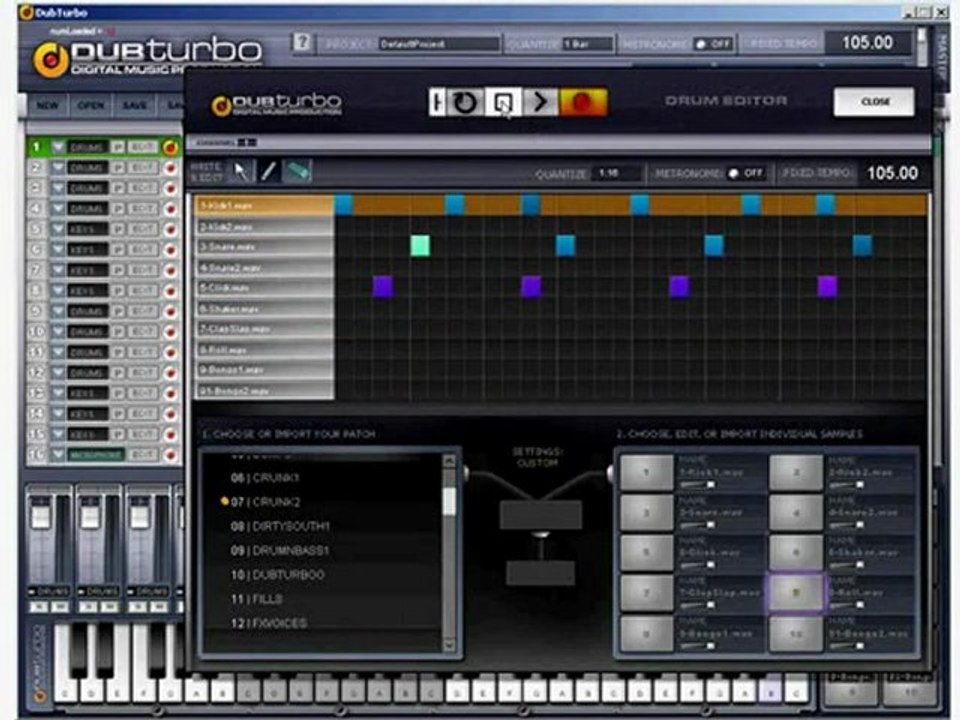Click the Open project menu button

click(91, 105)
